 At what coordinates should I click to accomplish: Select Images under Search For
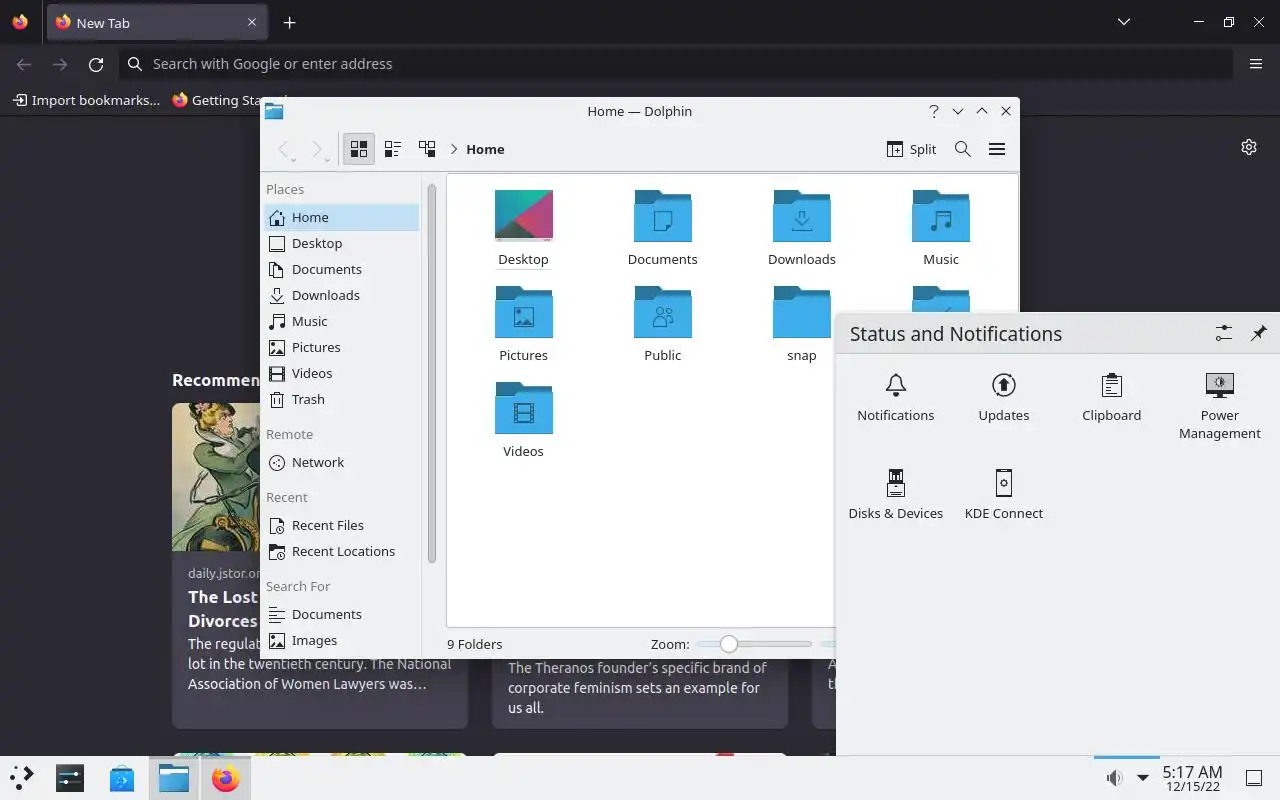point(341,640)
